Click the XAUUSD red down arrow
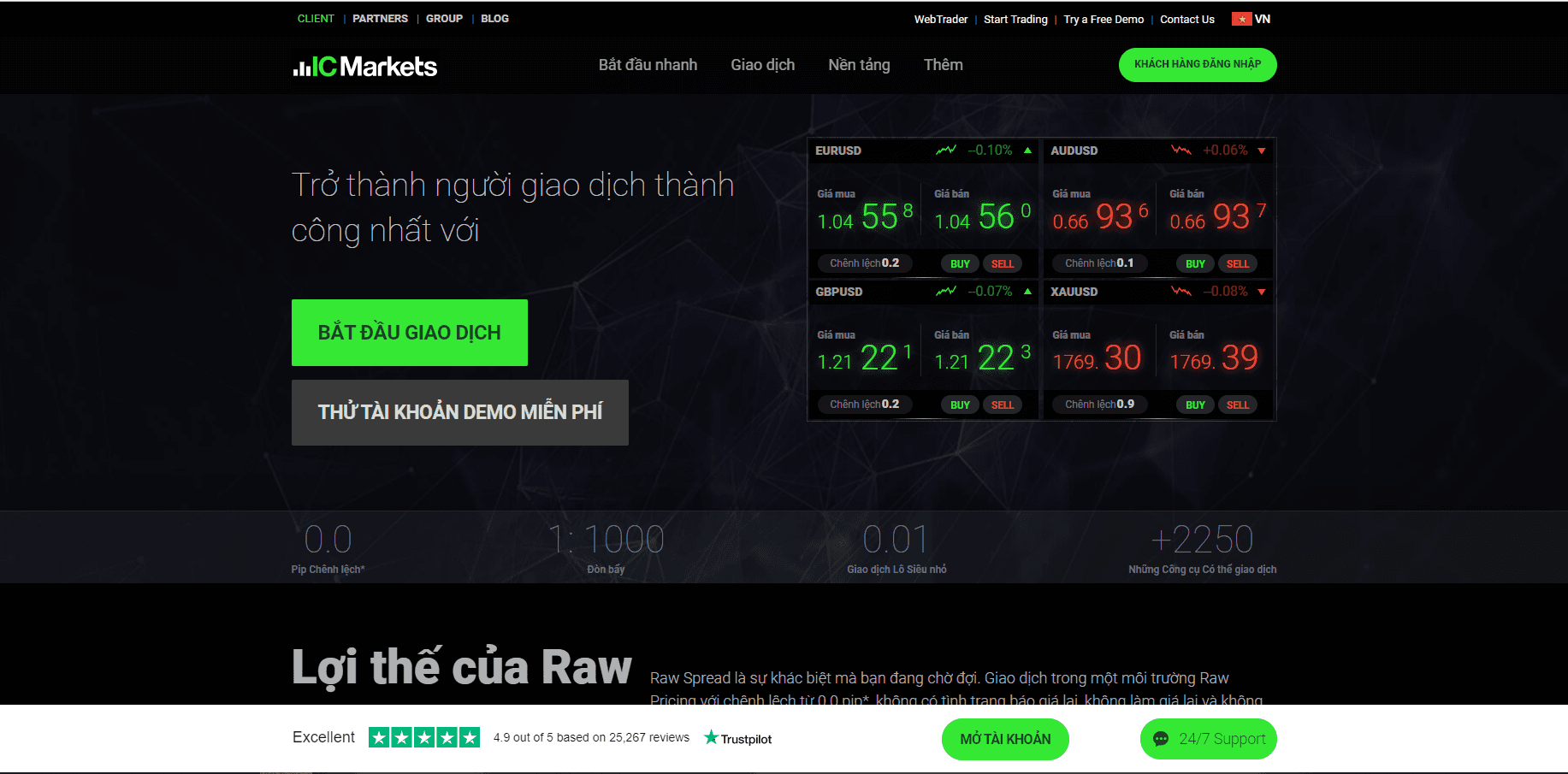The width and height of the screenshot is (1568, 774). (x=1262, y=292)
